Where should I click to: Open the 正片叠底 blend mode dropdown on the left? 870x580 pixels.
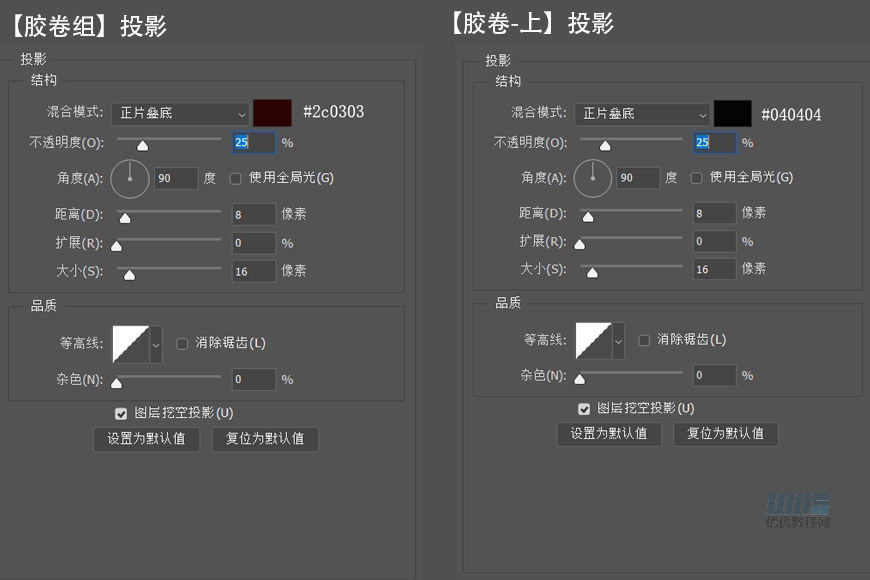(181, 114)
